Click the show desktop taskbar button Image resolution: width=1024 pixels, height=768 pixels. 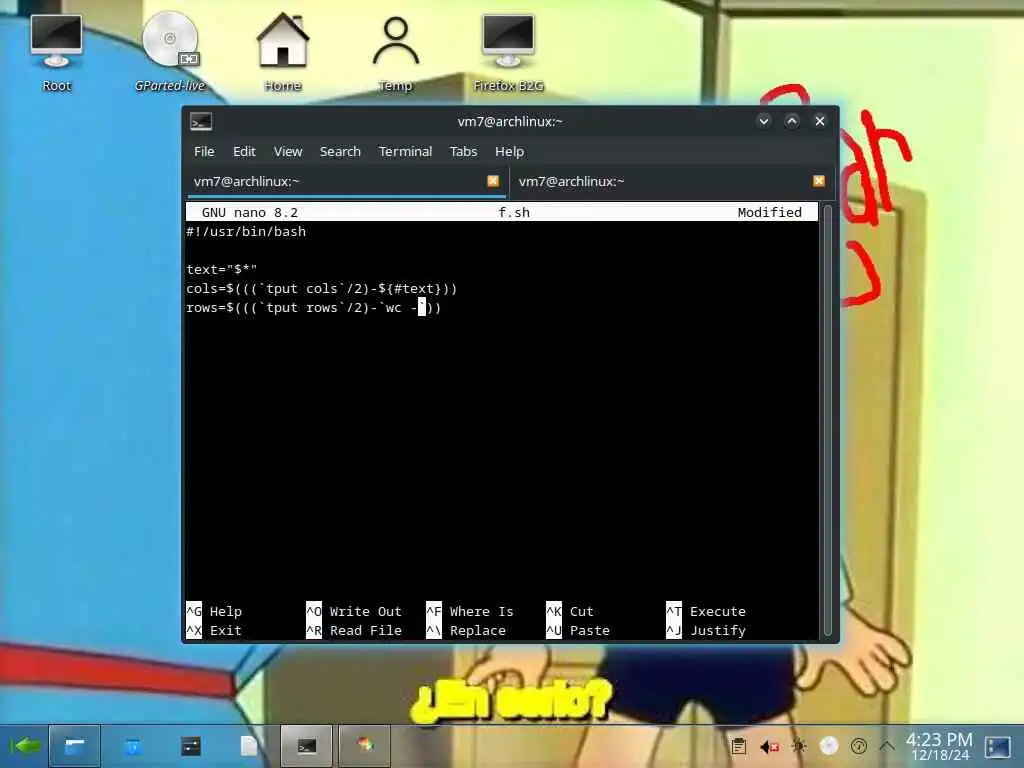(74, 746)
